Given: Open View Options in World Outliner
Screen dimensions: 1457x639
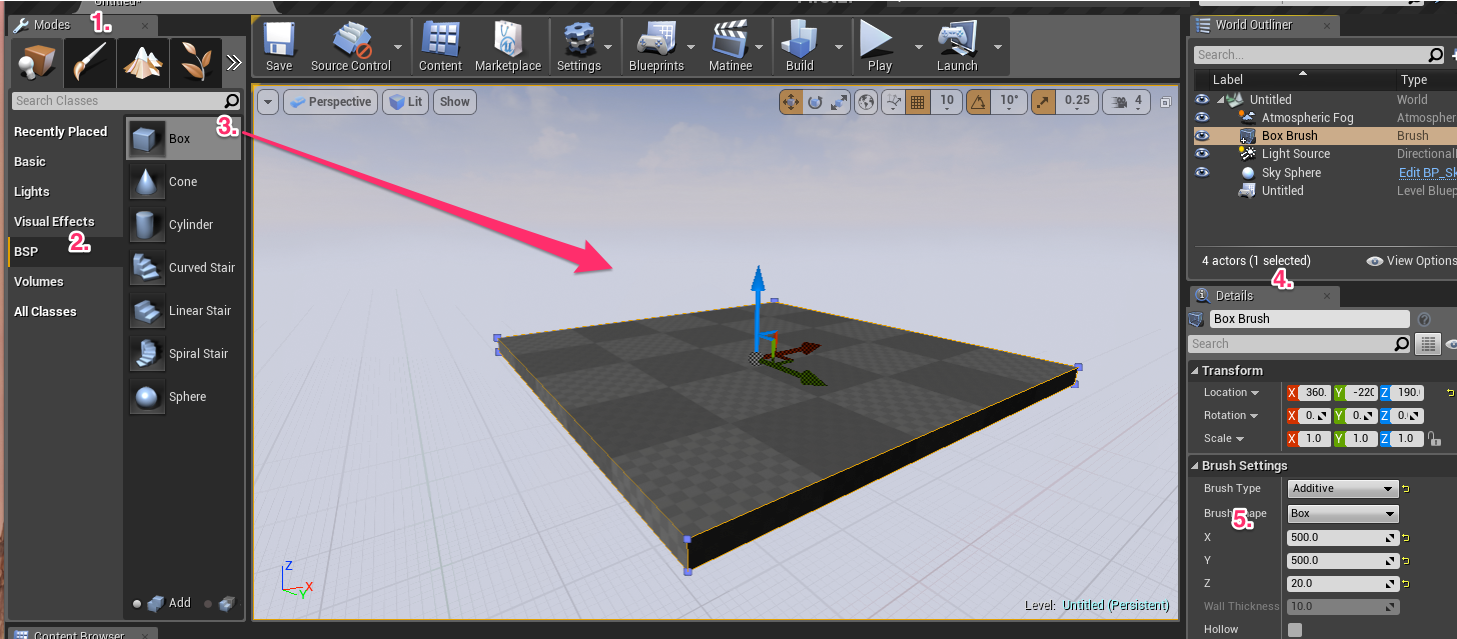Looking at the screenshot, I should click(1411, 261).
